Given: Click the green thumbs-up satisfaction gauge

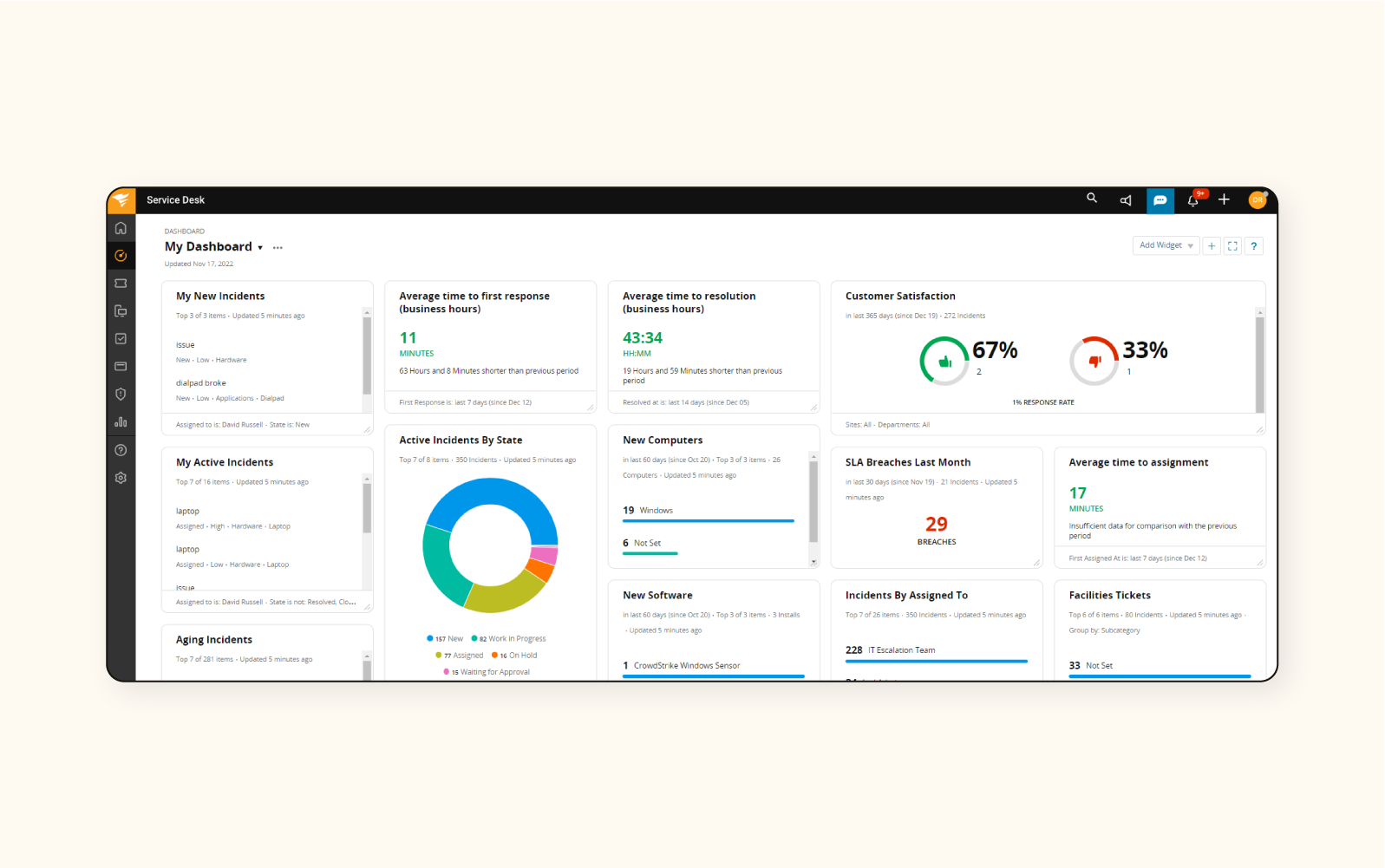Looking at the screenshot, I should pos(944,361).
